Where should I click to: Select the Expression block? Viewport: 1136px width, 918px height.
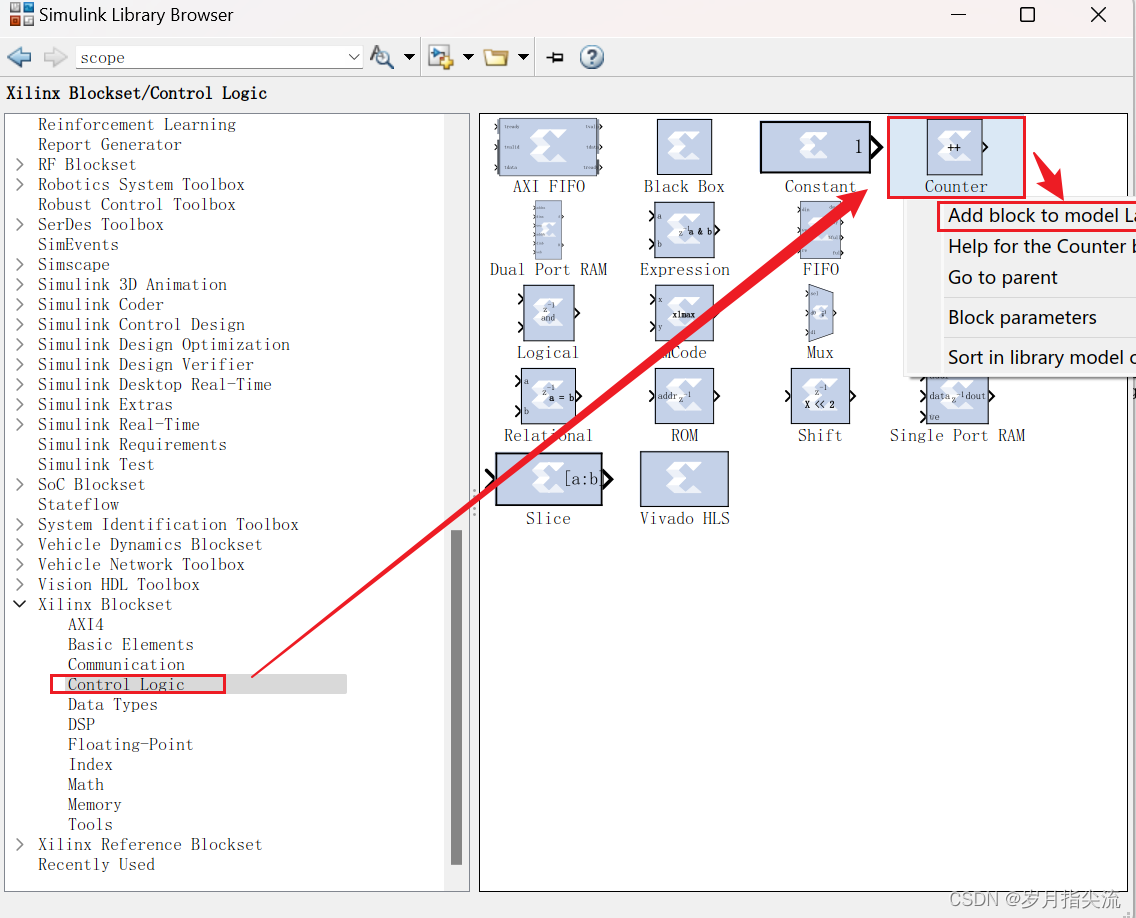[x=684, y=230]
